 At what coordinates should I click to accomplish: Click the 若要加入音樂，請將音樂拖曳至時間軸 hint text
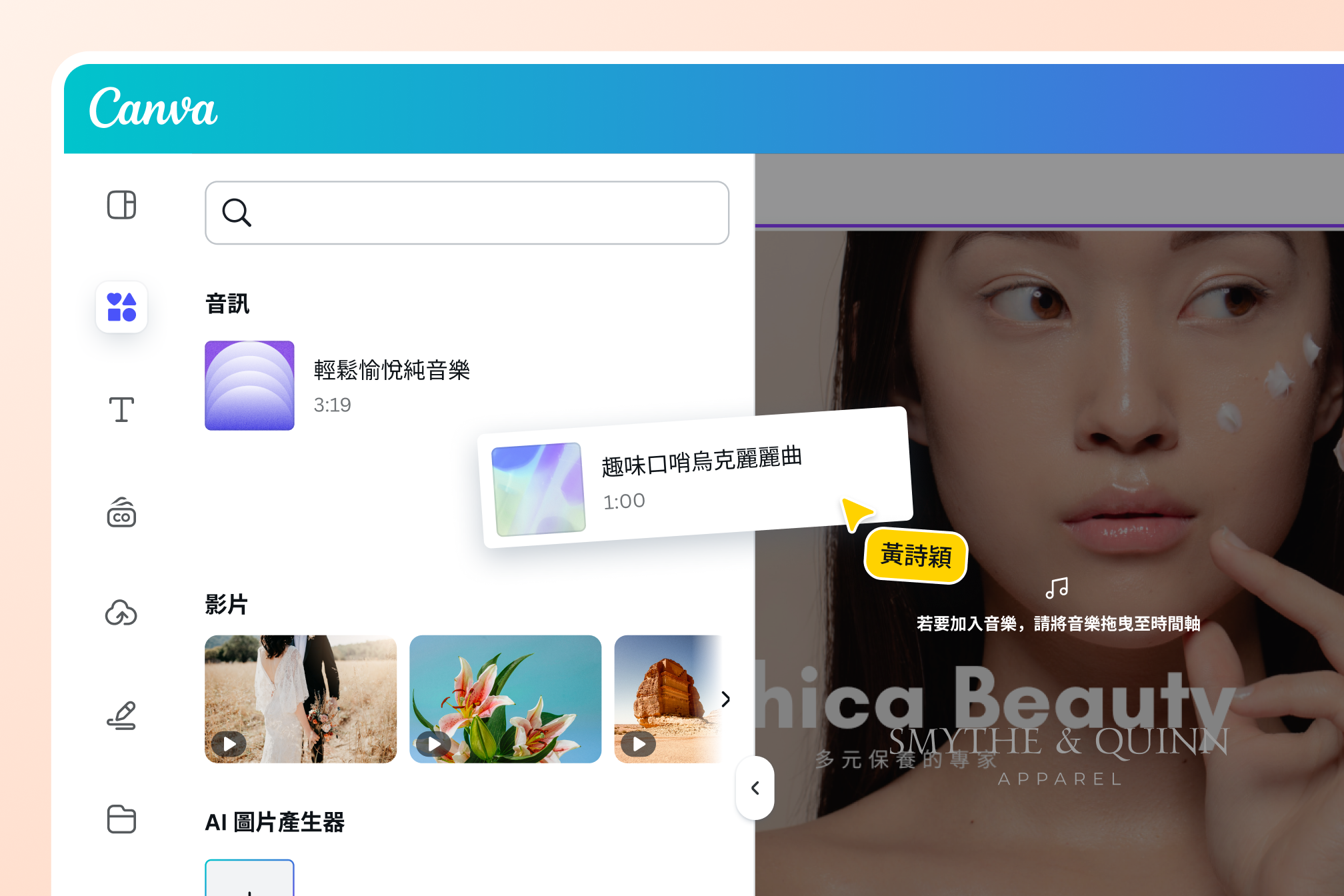[x=1058, y=624]
